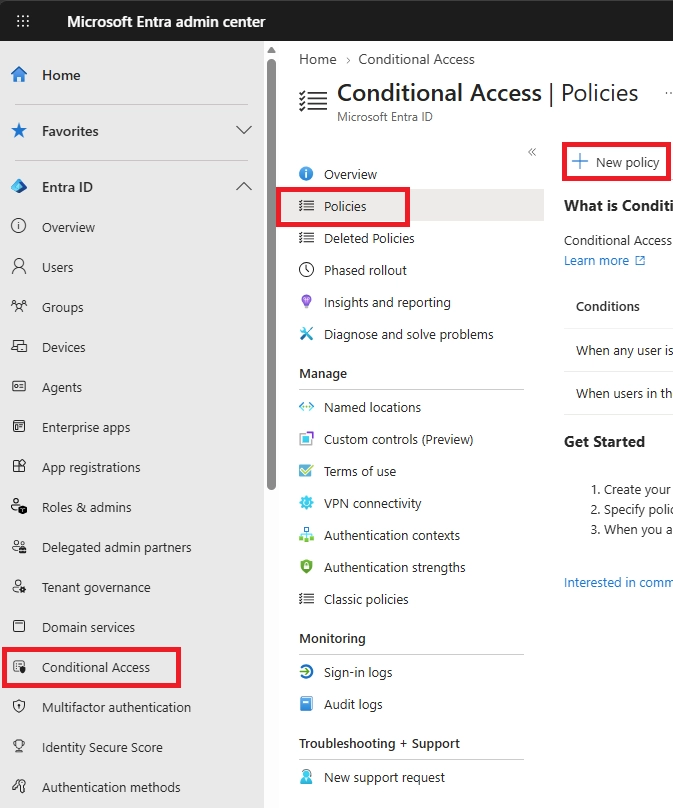The image size is (673, 808).
Task: Click the Authentication strengths shield icon
Action: pyautogui.click(x=306, y=567)
